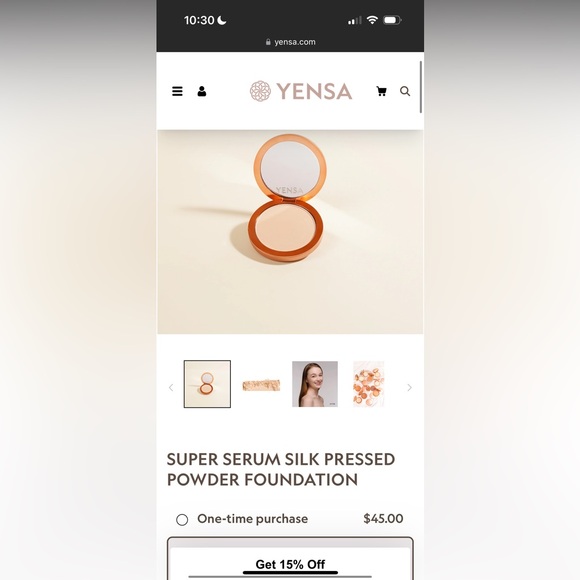Open the hamburger menu icon
Viewport: 580px width, 580px height.
(x=177, y=91)
